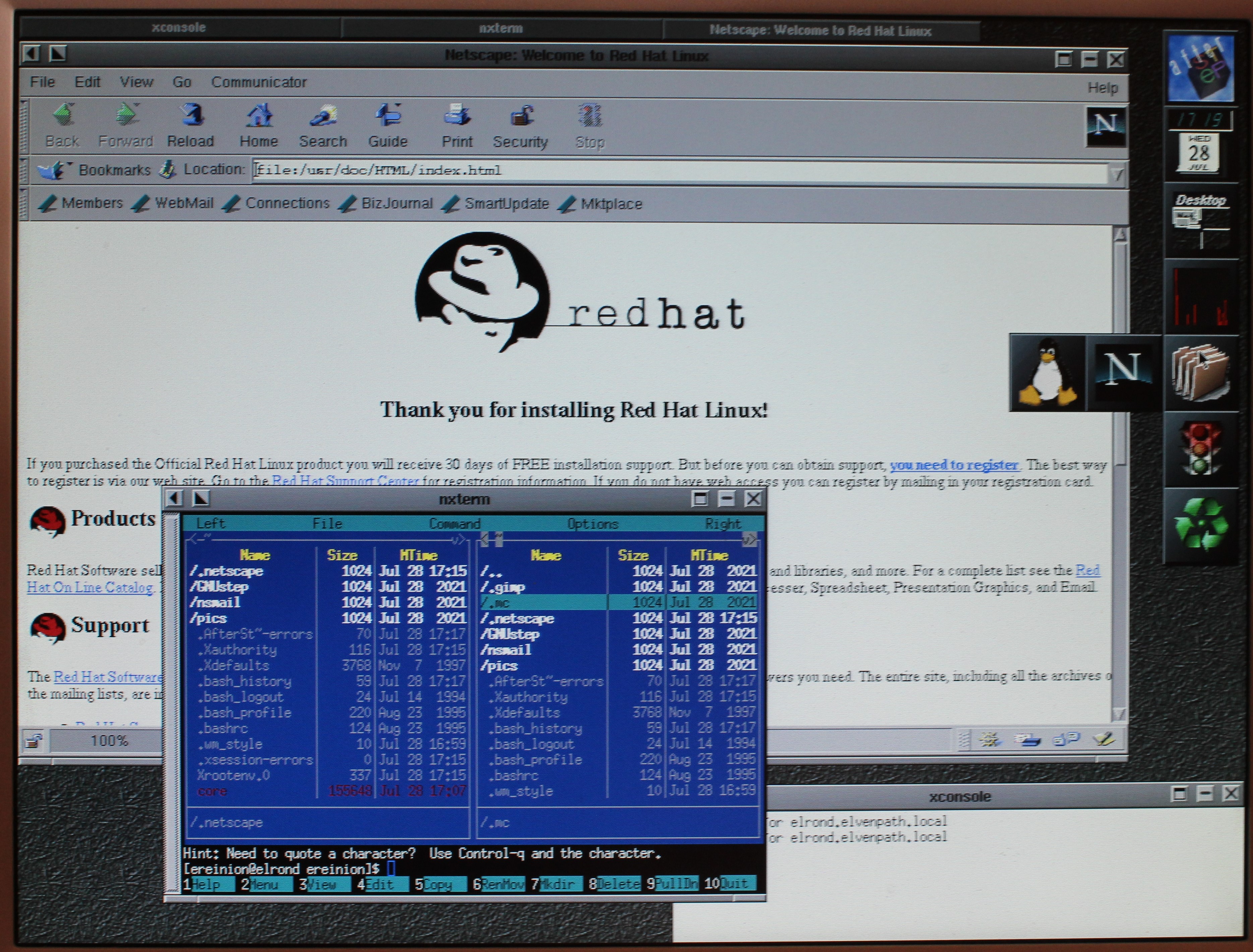Viewport: 1253px width, 952px height.
Task: Click the traffic light dock icon
Action: pyautogui.click(x=1201, y=449)
